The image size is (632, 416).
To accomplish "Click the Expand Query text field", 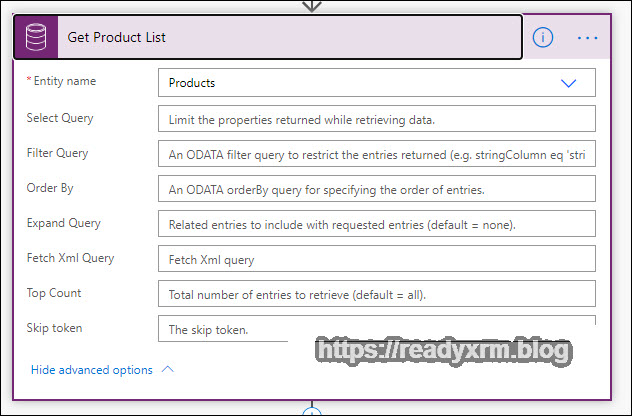I will pyautogui.click(x=376, y=224).
